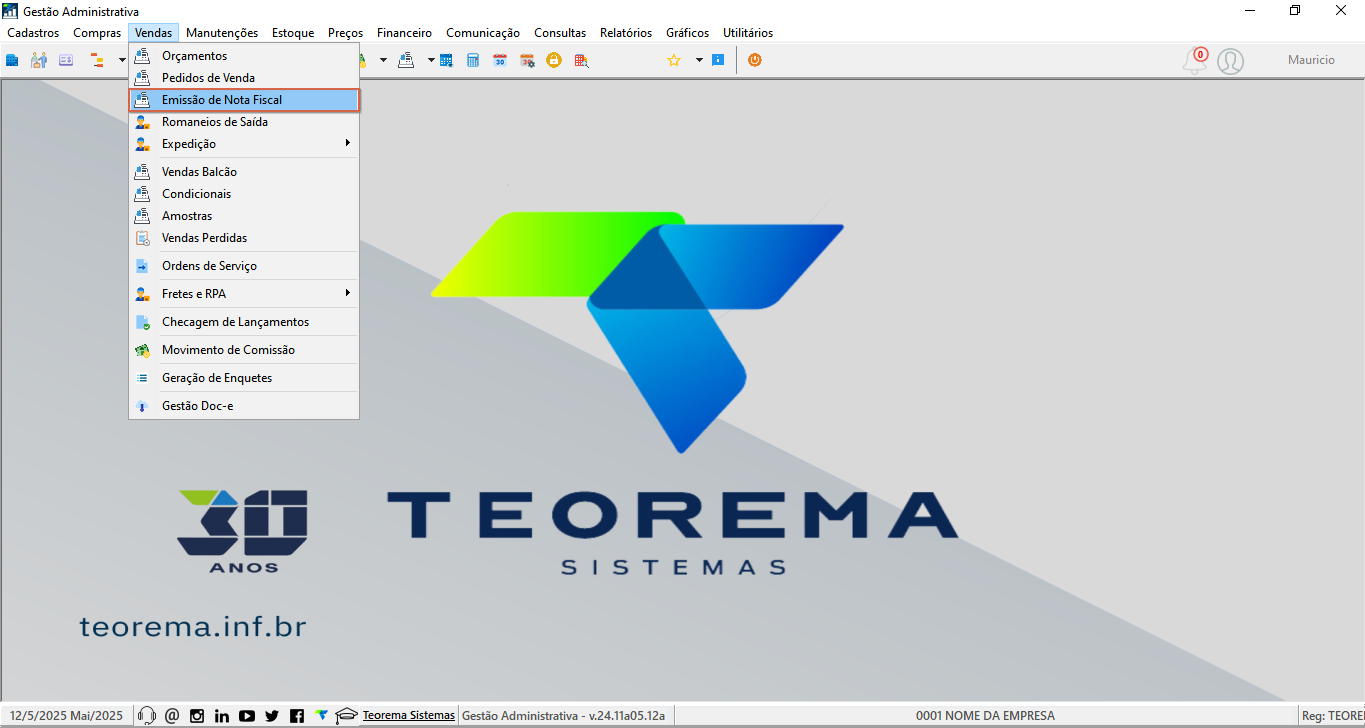Click the @ email icon in status bar

click(x=172, y=715)
